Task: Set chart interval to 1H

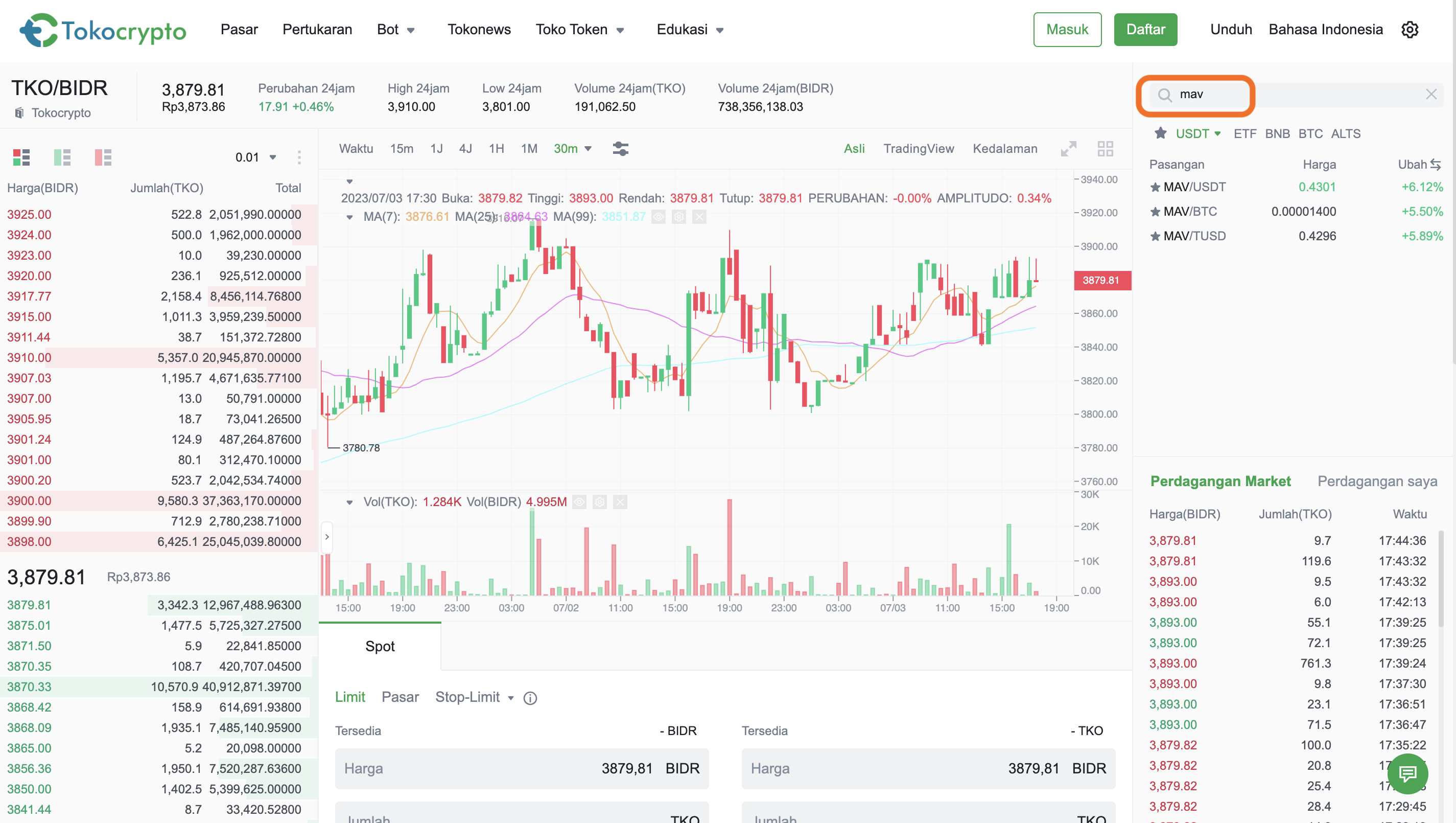Action: (496, 148)
